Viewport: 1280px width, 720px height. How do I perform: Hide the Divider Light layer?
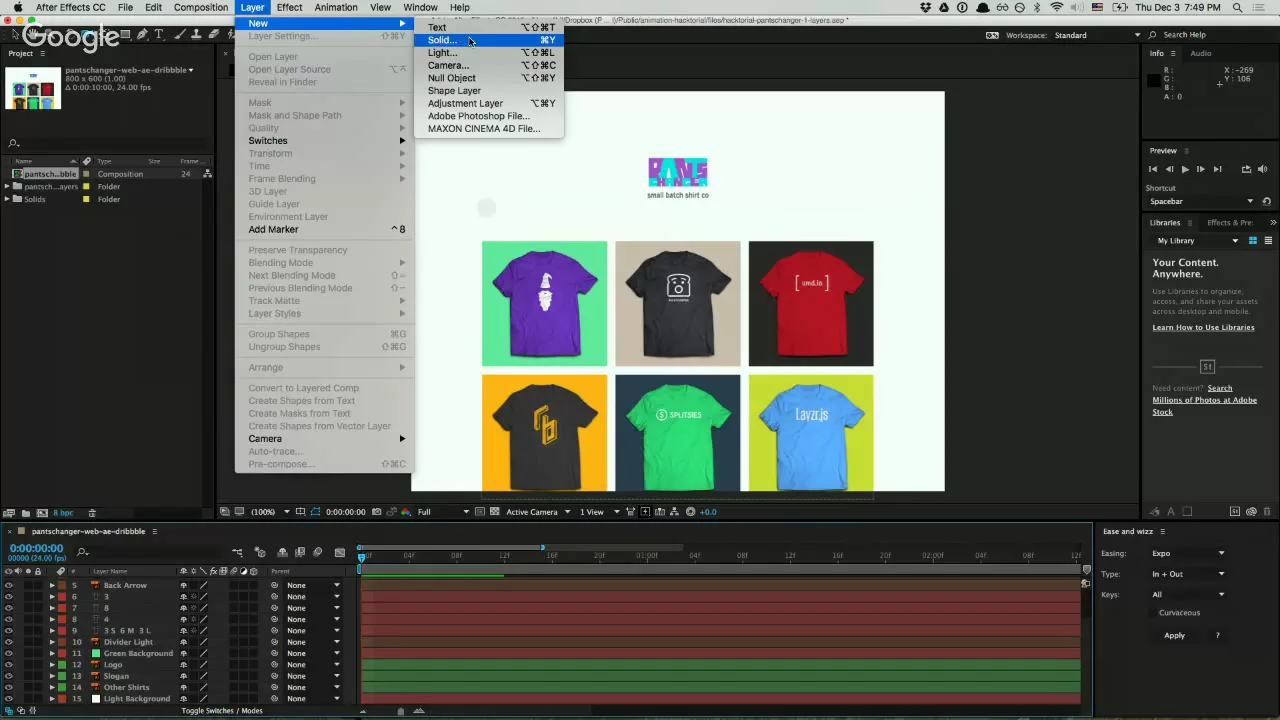pos(9,643)
